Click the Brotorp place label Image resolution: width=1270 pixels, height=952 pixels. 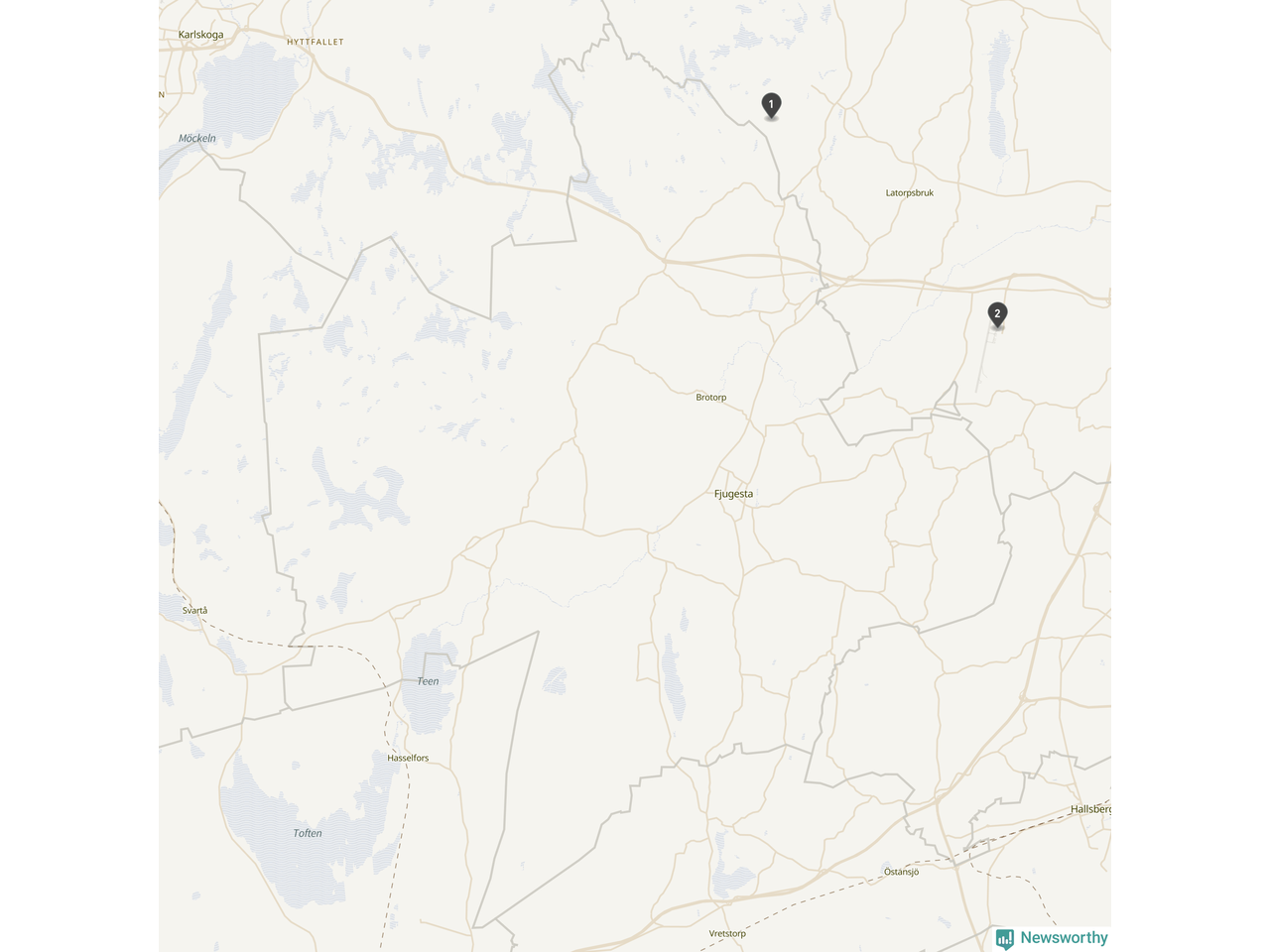pos(710,398)
